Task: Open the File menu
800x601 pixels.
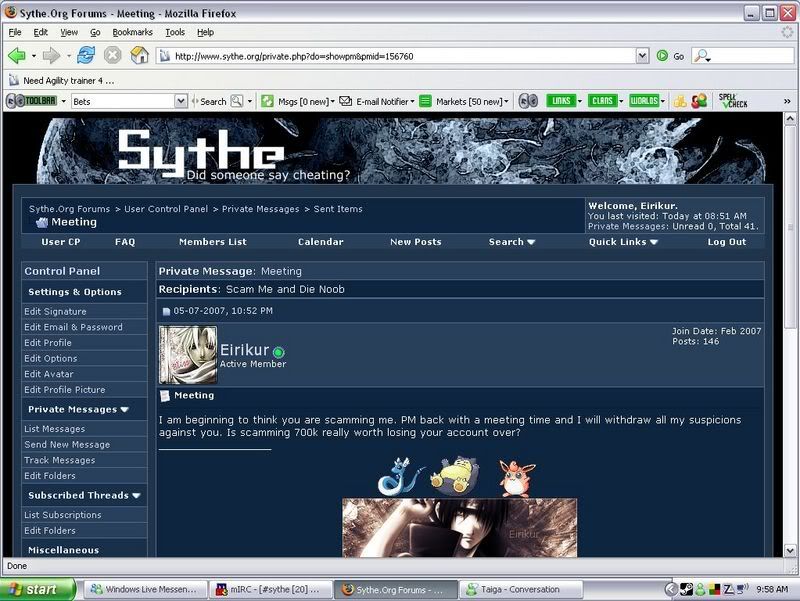Action: [x=15, y=32]
